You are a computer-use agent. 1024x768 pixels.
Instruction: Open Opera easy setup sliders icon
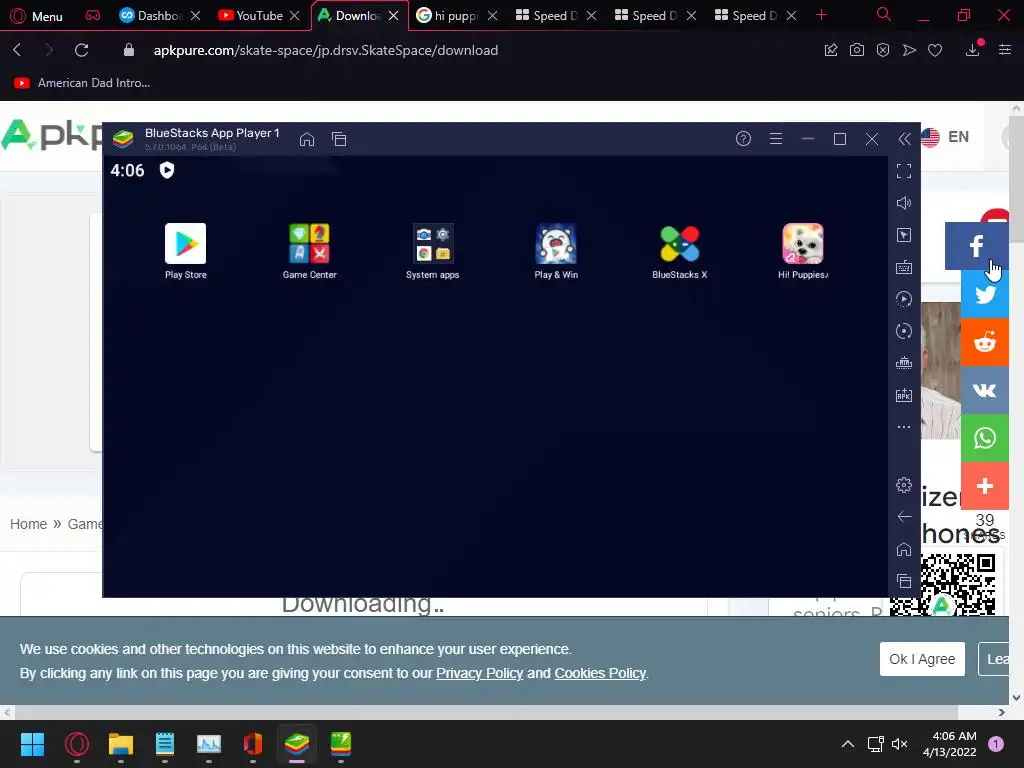pos(1005,50)
